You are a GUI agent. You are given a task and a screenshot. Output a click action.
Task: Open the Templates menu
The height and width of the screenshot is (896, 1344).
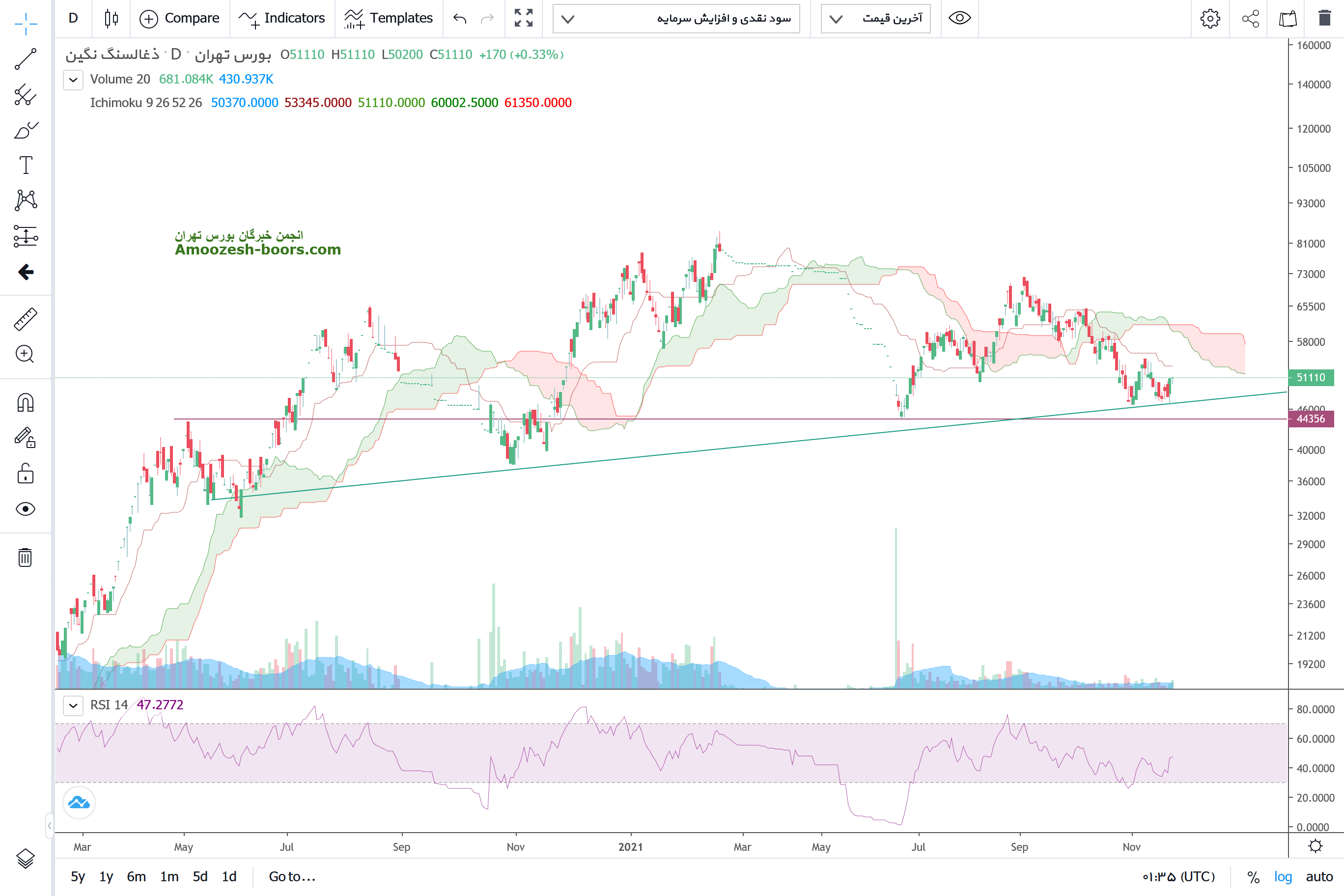coord(389,18)
